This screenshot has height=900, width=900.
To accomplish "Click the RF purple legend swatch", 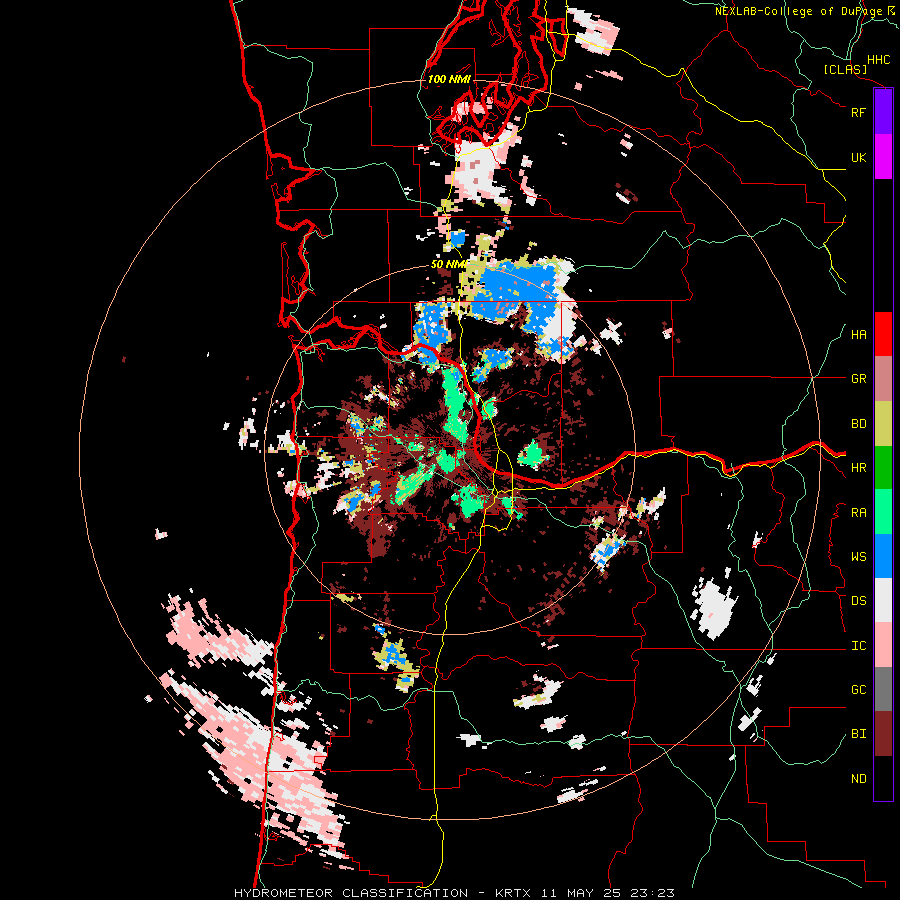I will tap(883, 112).
